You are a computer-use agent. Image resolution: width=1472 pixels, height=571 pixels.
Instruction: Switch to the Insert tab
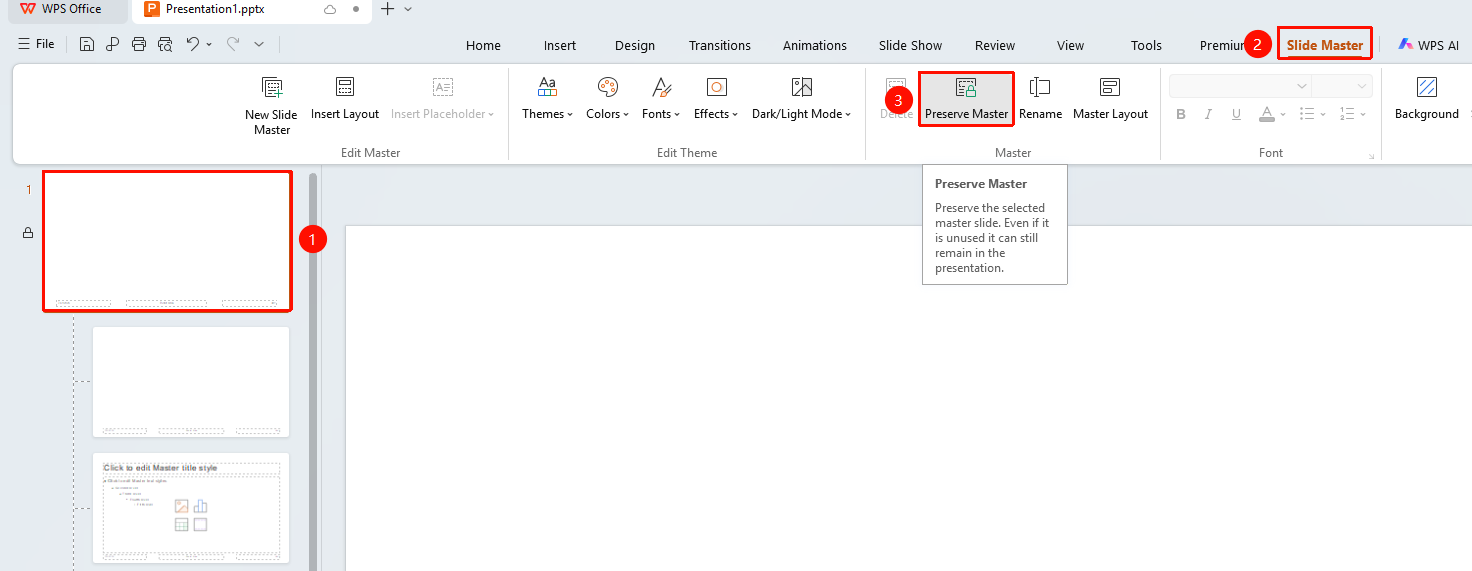[560, 45]
